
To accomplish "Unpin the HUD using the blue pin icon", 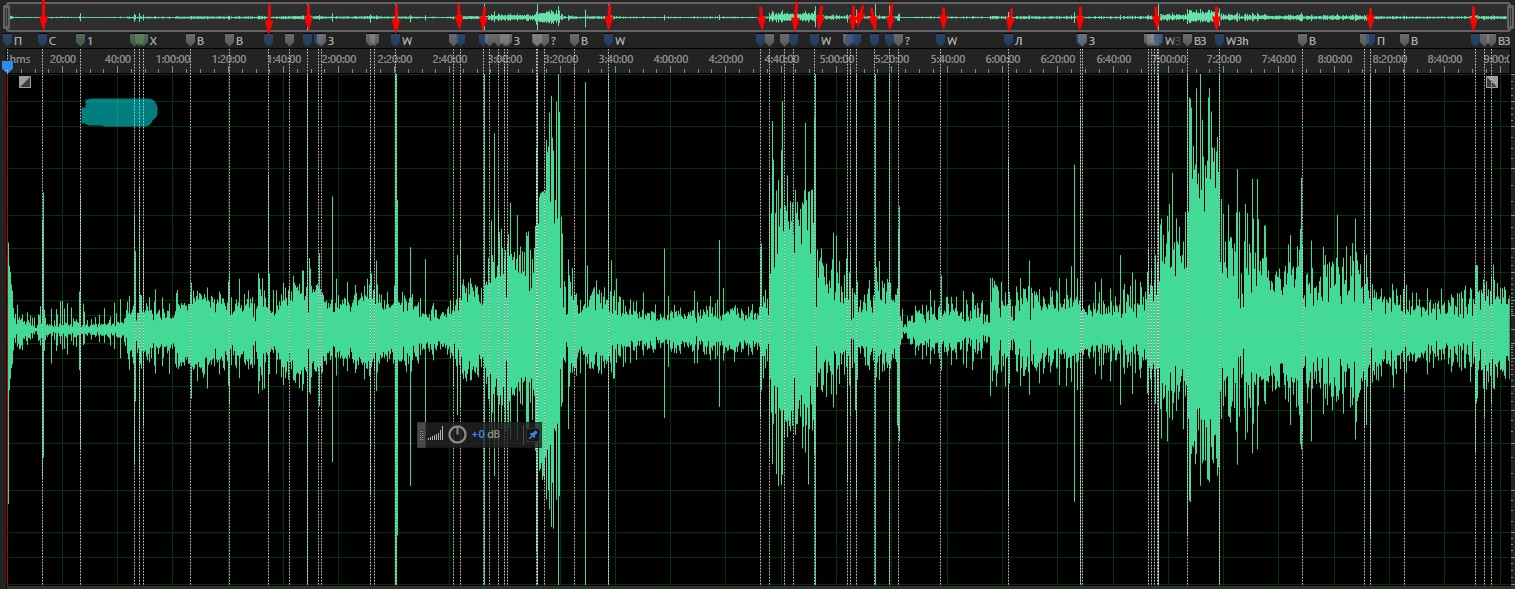I will click(532, 435).
